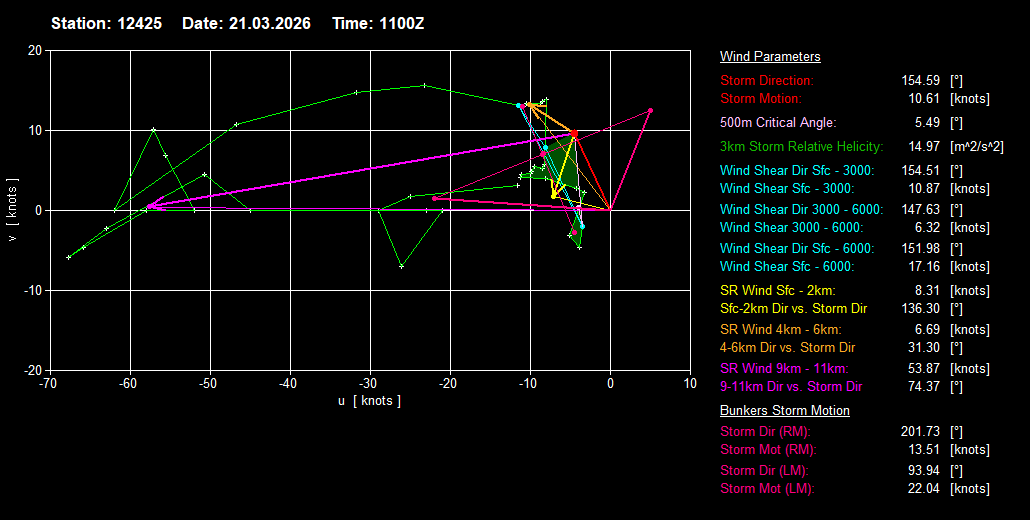Click the Storm Motion value 10.61

[918, 99]
